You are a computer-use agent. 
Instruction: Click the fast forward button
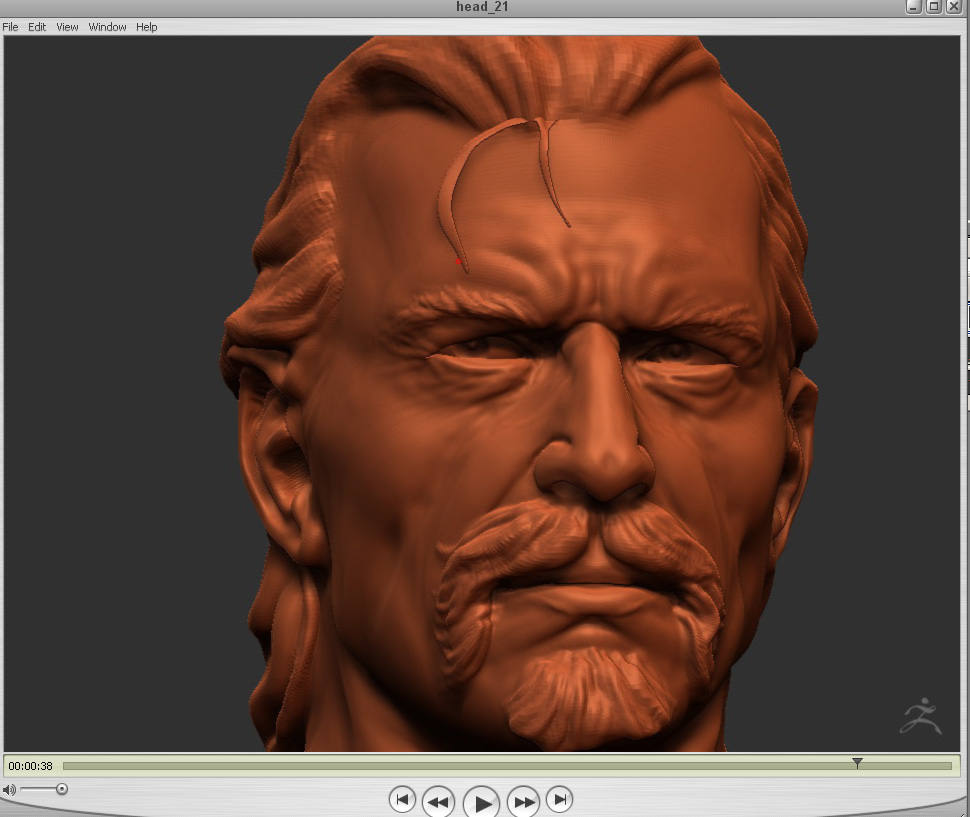coord(524,800)
